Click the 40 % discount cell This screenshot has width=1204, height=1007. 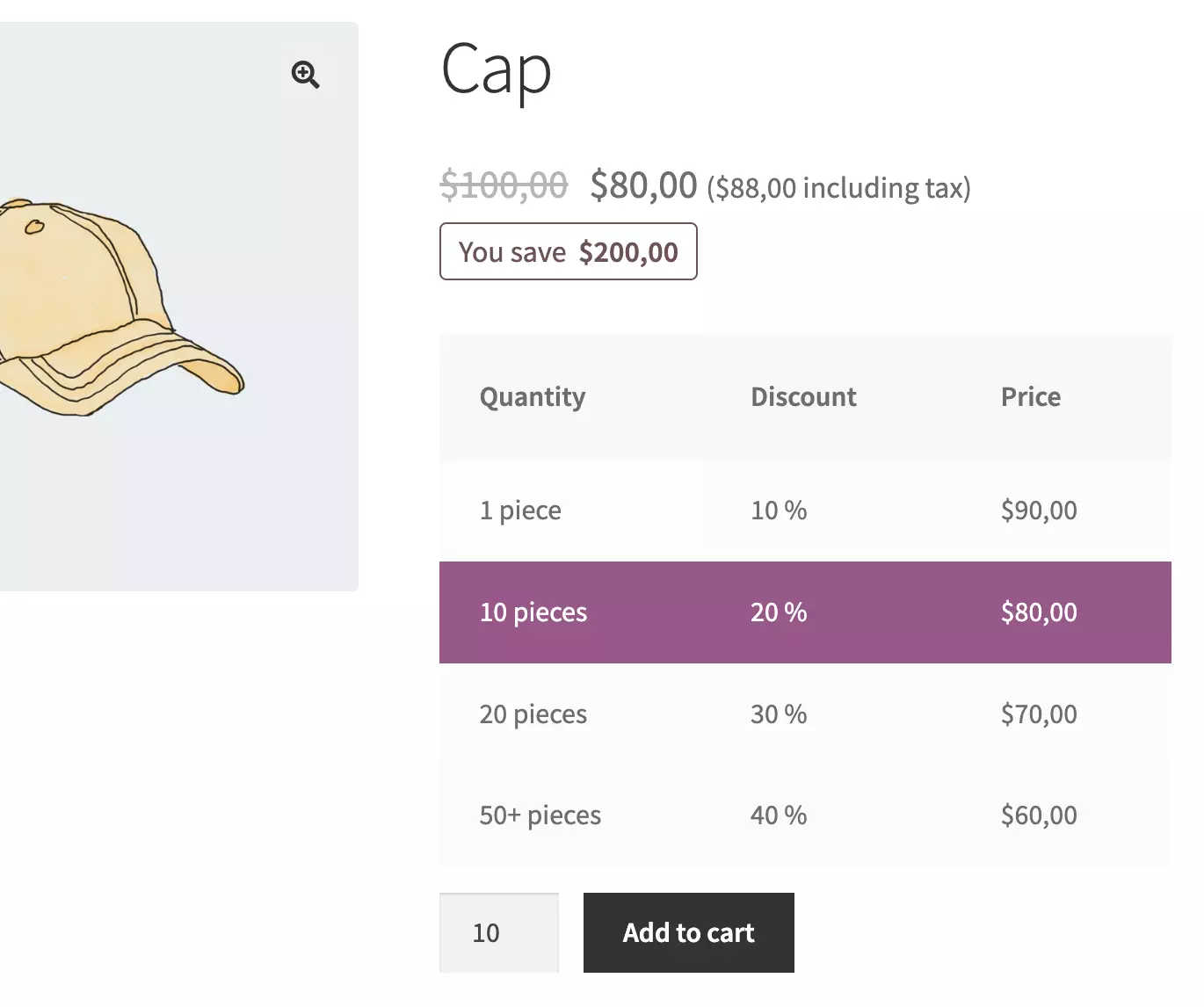click(779, 815)
